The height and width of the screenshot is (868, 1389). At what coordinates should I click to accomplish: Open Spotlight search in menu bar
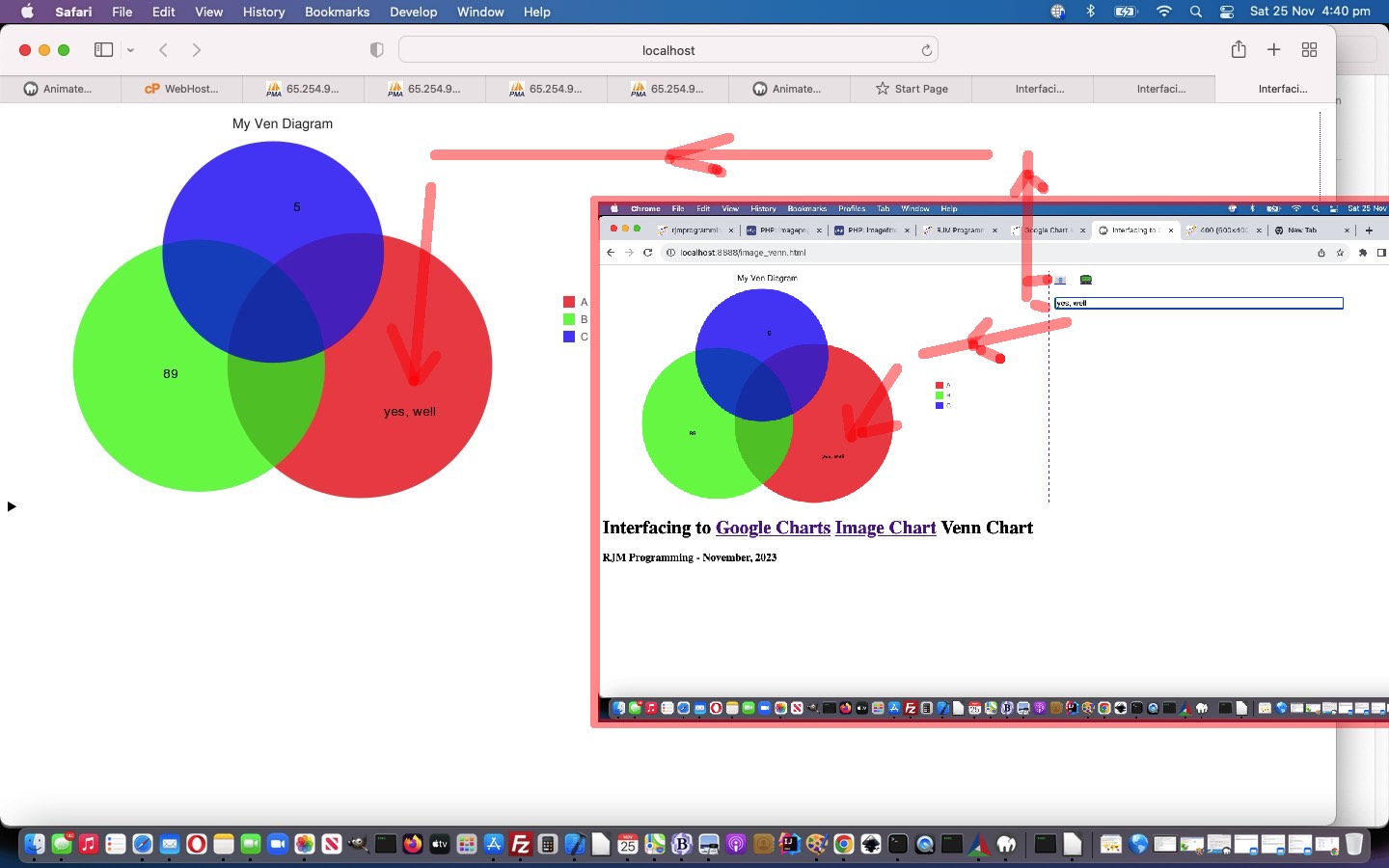point(1196,12)
